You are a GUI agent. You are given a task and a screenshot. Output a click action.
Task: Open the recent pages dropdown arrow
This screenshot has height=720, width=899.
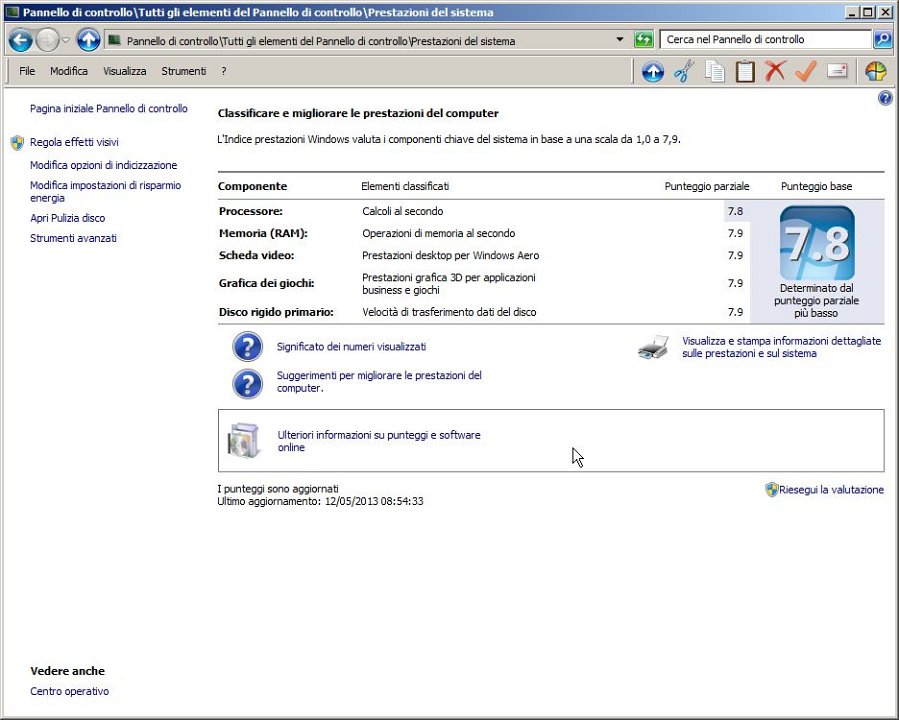click(65, 40)
